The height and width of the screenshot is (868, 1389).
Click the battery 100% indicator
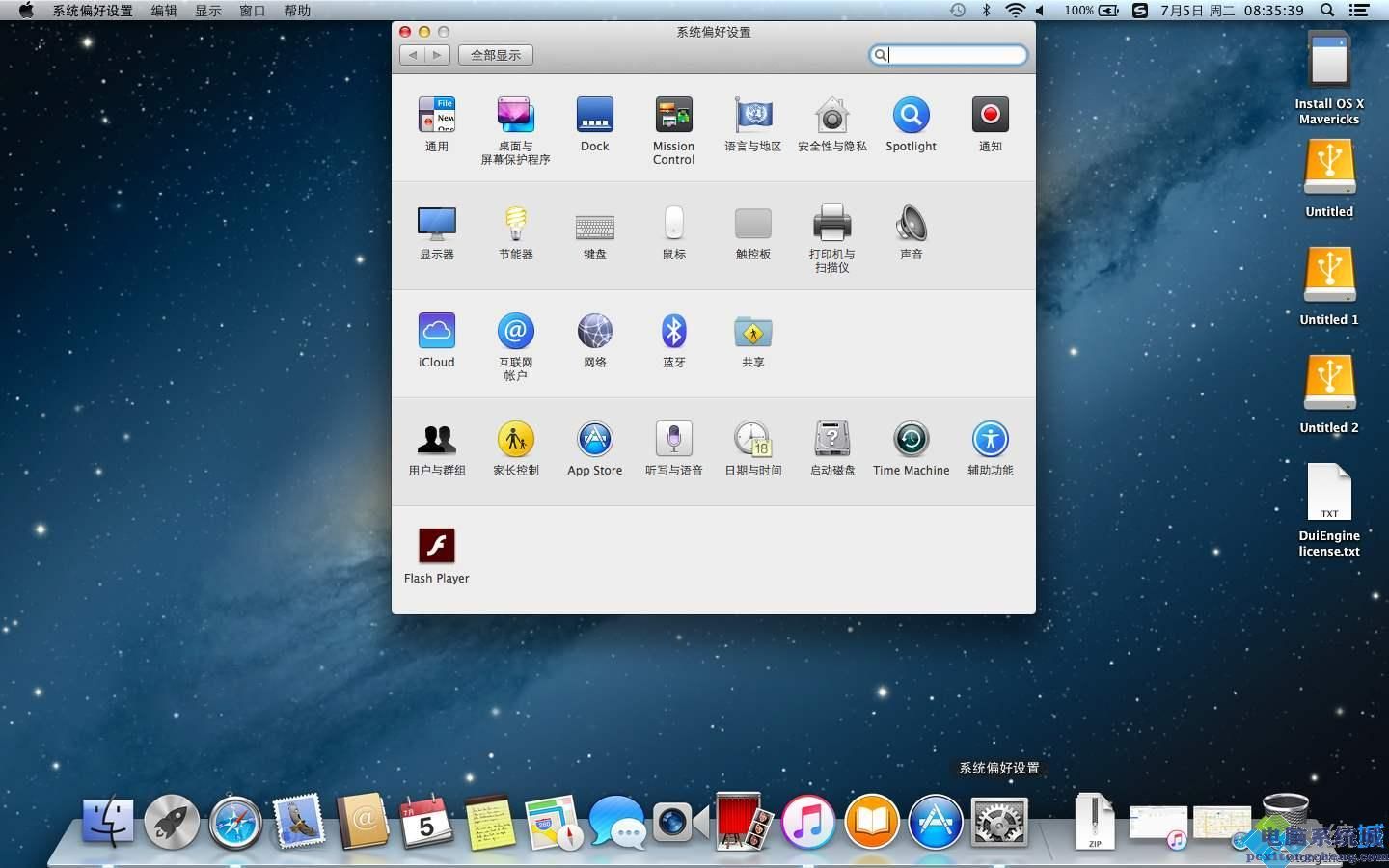(1092, 11)
